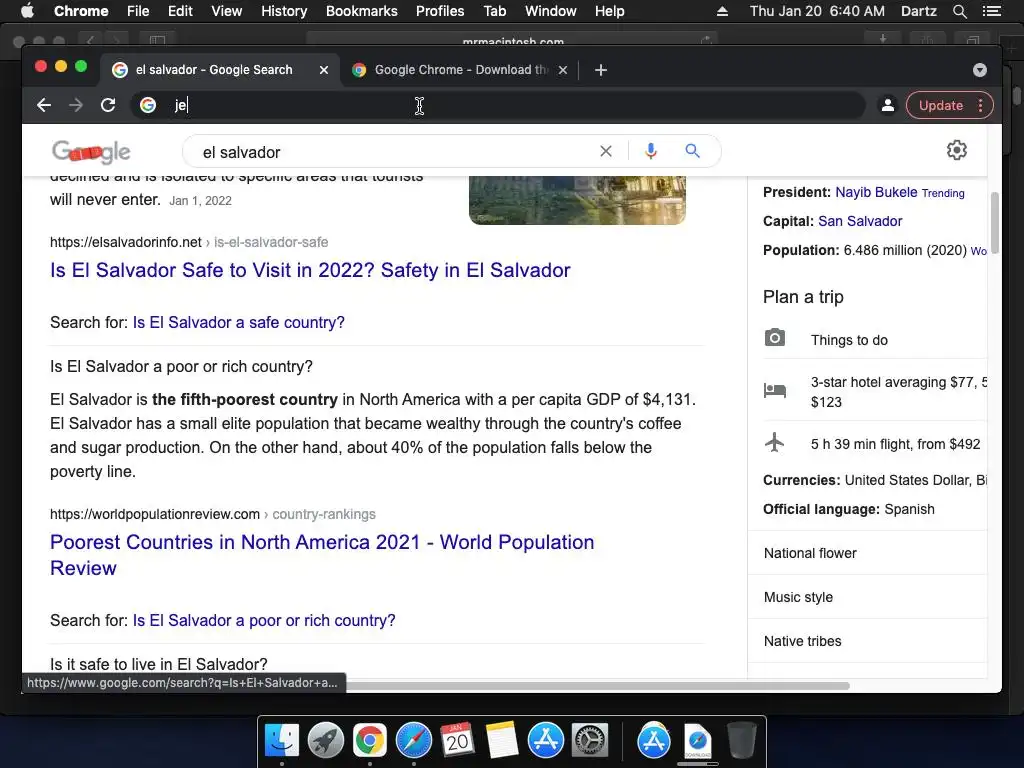Click the el salvador search box
The height and width of the screenshot is (768, 1024).
pyautogui.click(x=392, y=152)
